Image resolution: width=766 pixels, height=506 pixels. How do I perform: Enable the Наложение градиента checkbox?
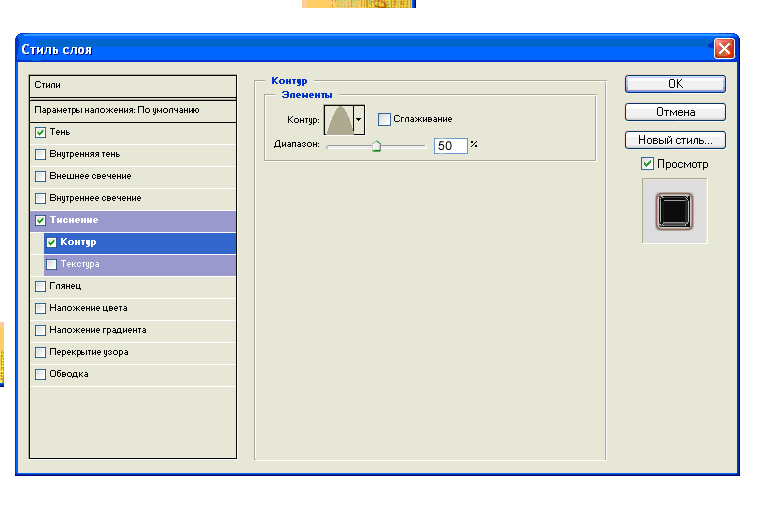[x=41, y=330]
